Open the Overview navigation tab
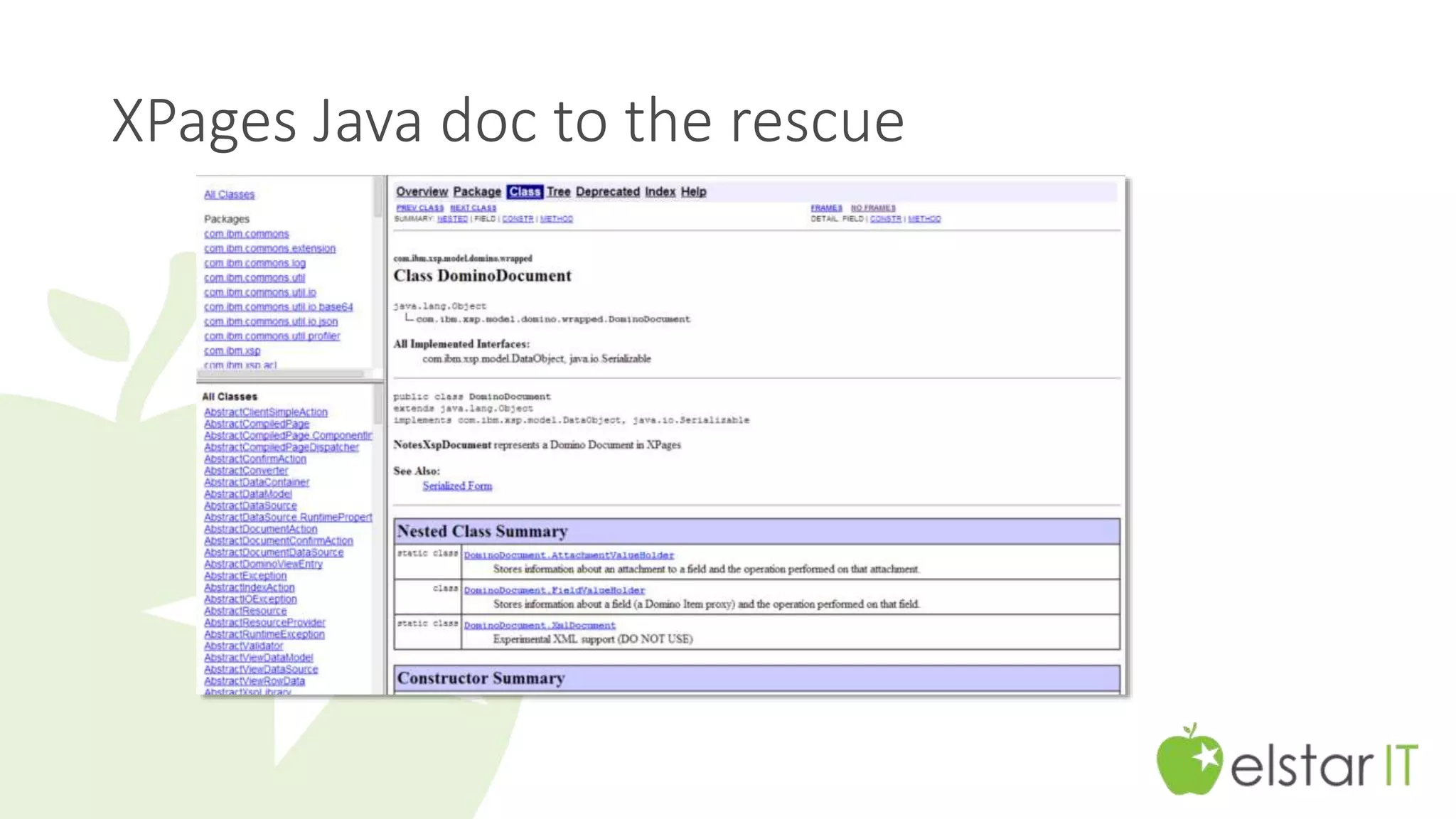 (x=422, y=192)
